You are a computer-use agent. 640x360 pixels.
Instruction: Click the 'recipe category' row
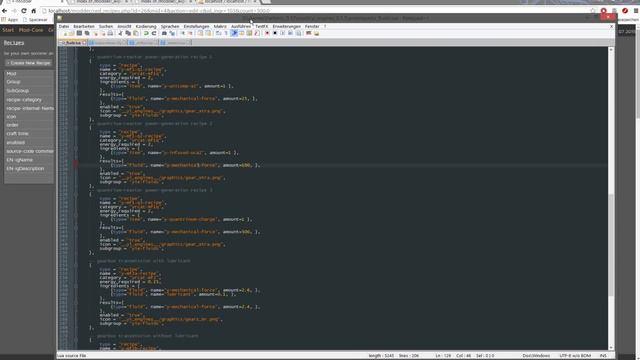pos(29,100)
